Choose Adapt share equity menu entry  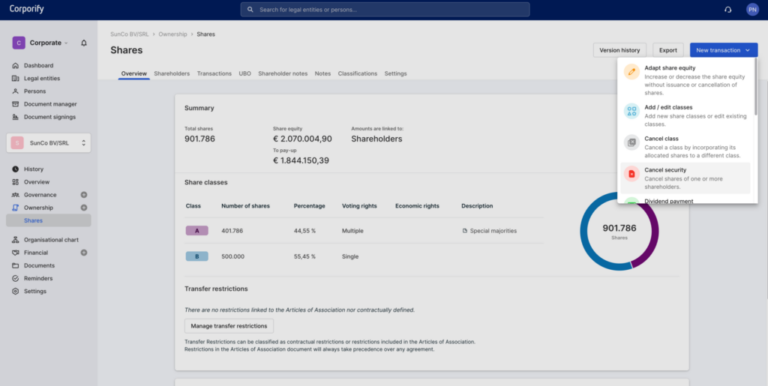686,80
